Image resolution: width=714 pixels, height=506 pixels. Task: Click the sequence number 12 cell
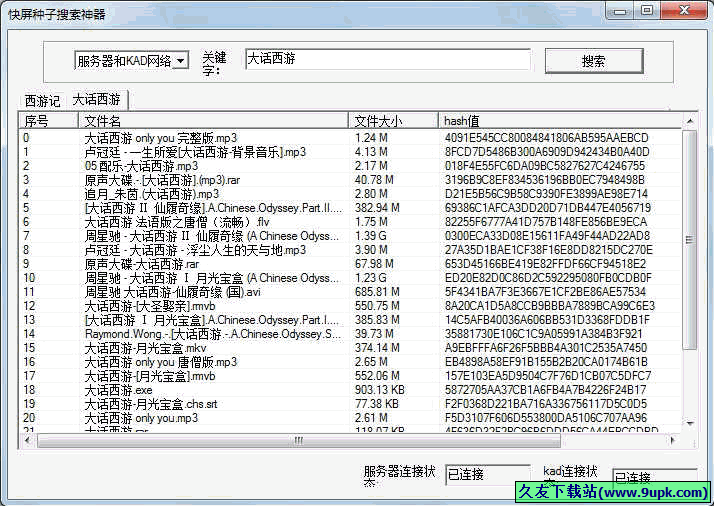point(29,306)
